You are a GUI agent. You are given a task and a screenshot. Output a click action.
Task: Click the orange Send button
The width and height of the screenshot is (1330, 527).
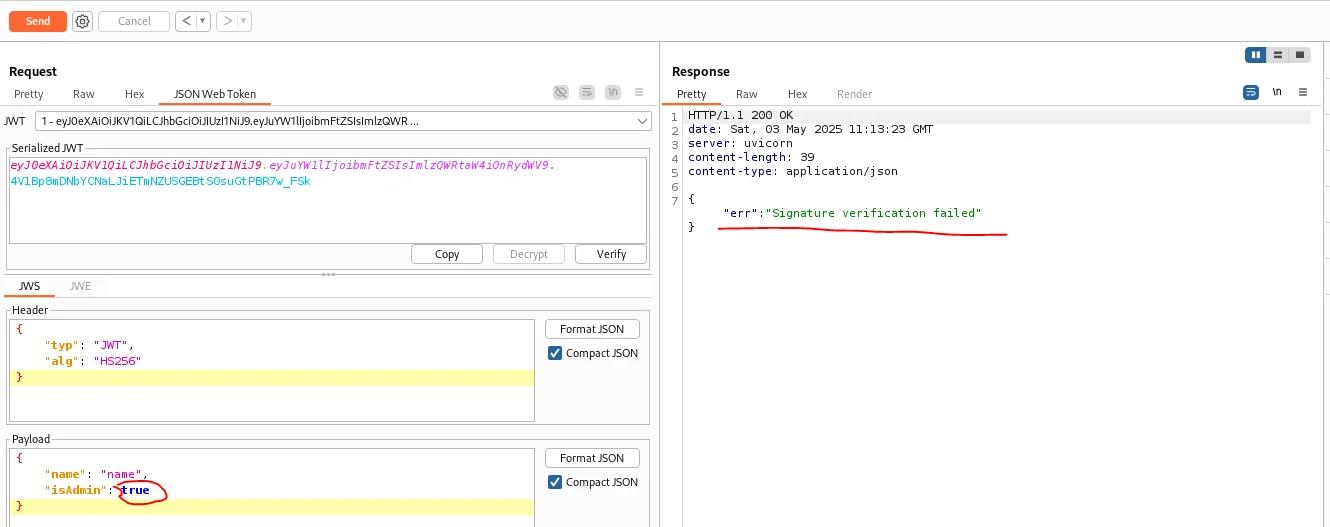pyautogui.click(x=38, y=21)
